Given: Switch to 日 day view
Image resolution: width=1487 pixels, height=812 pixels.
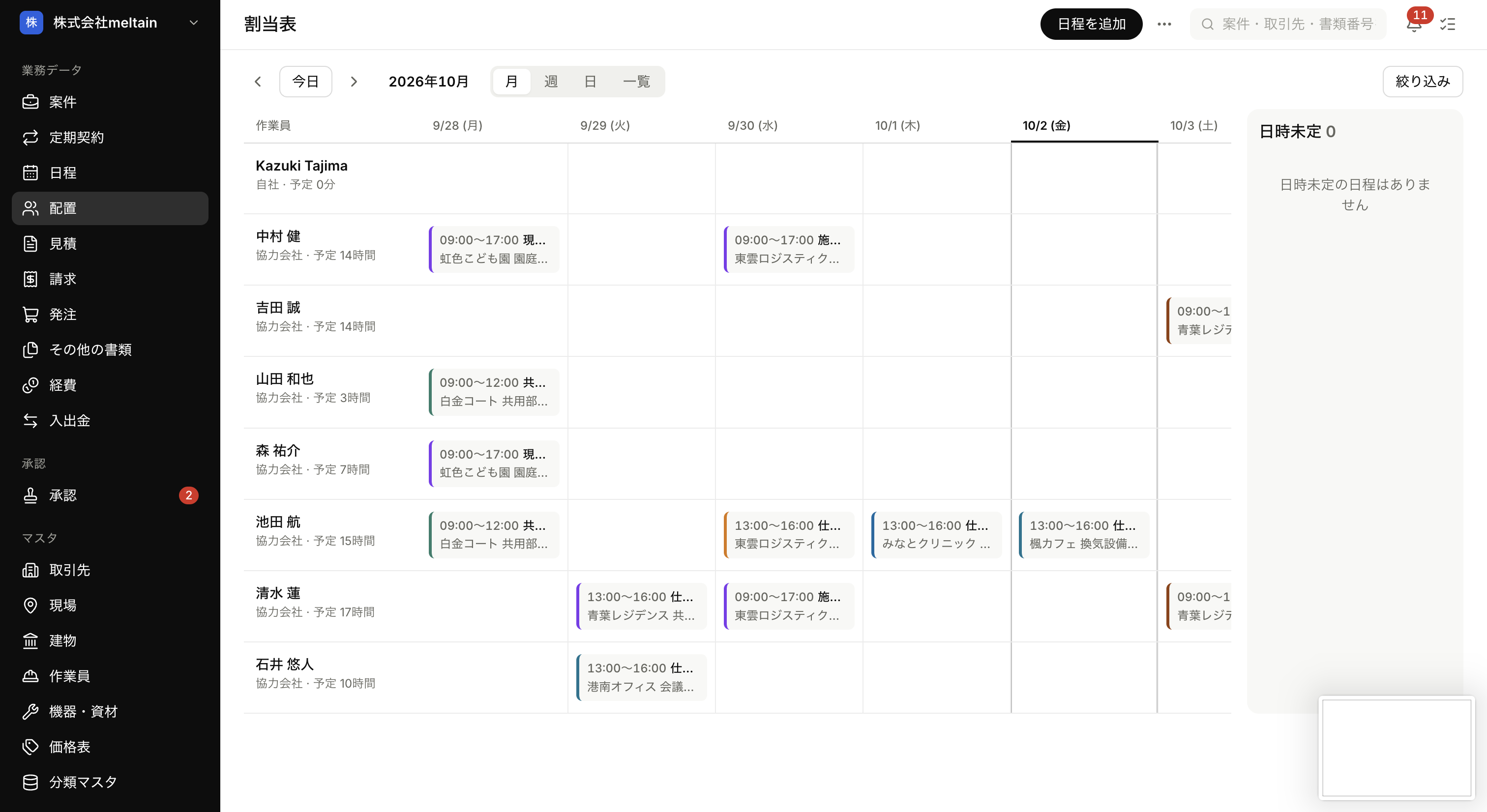Looking at the screenshot, I should pyautogui.click(x=590, y=82).
